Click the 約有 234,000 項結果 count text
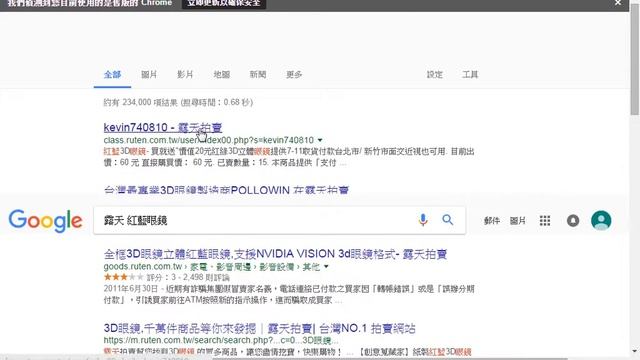The height and width of the screenshot is (360, 640). pos(178,102)
